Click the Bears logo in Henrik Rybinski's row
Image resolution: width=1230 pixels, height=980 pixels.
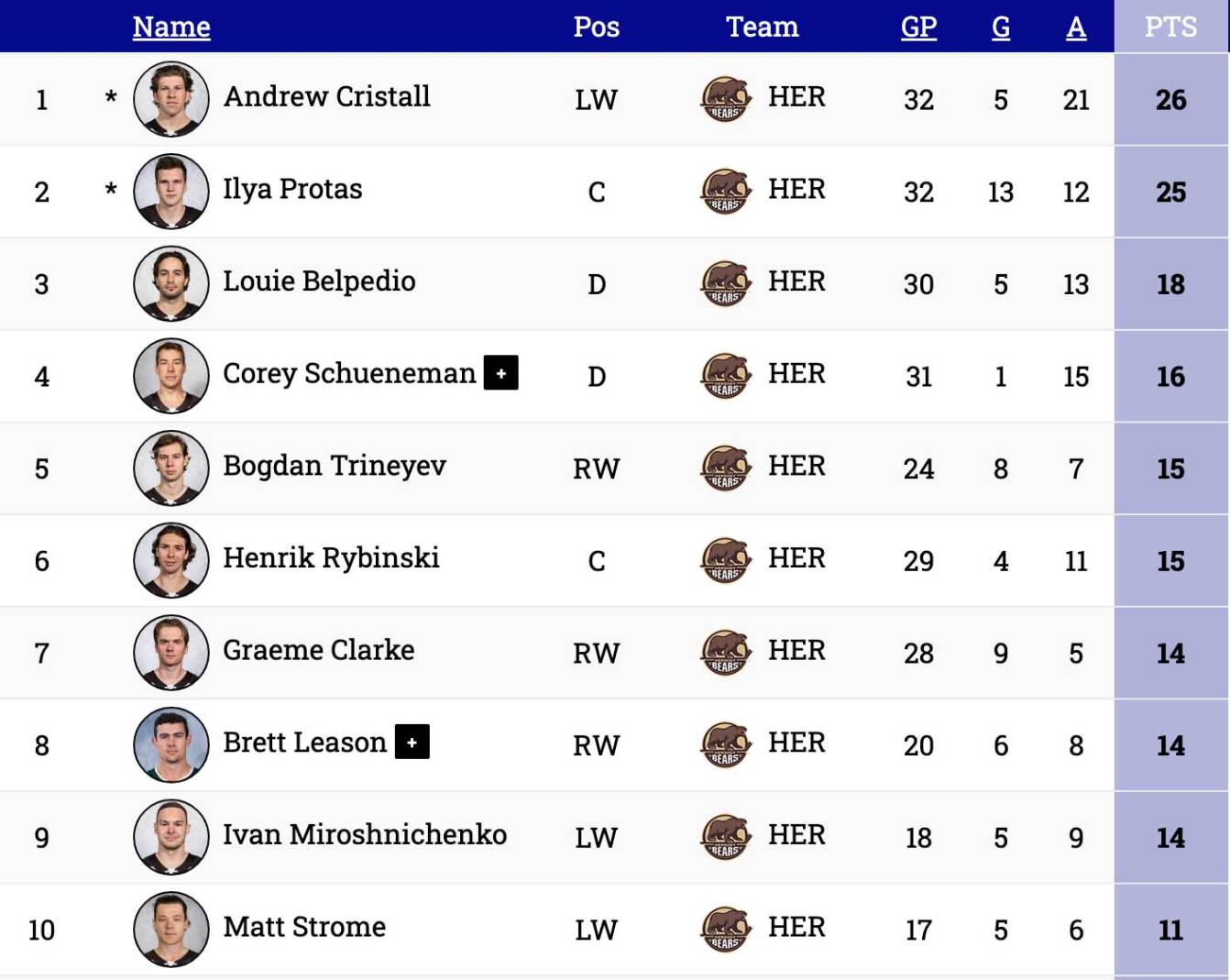tap(724, 560)
